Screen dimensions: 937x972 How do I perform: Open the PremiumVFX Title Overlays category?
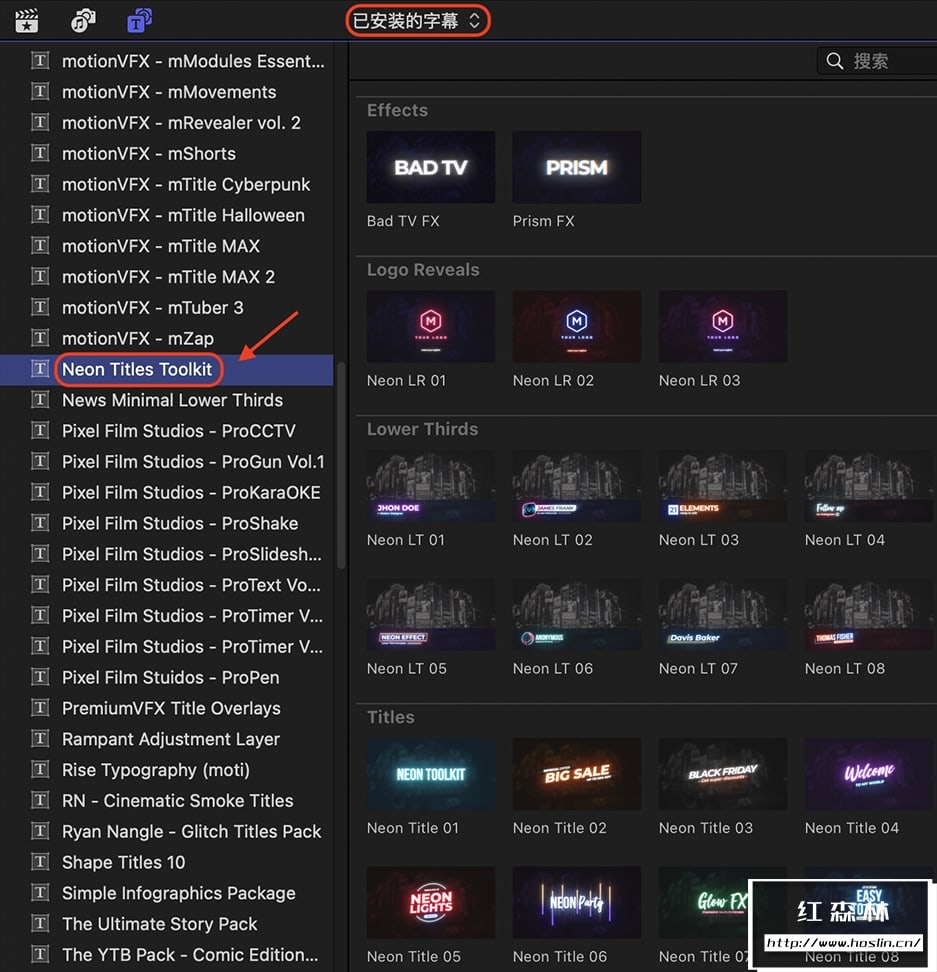[x=167, y=708]
